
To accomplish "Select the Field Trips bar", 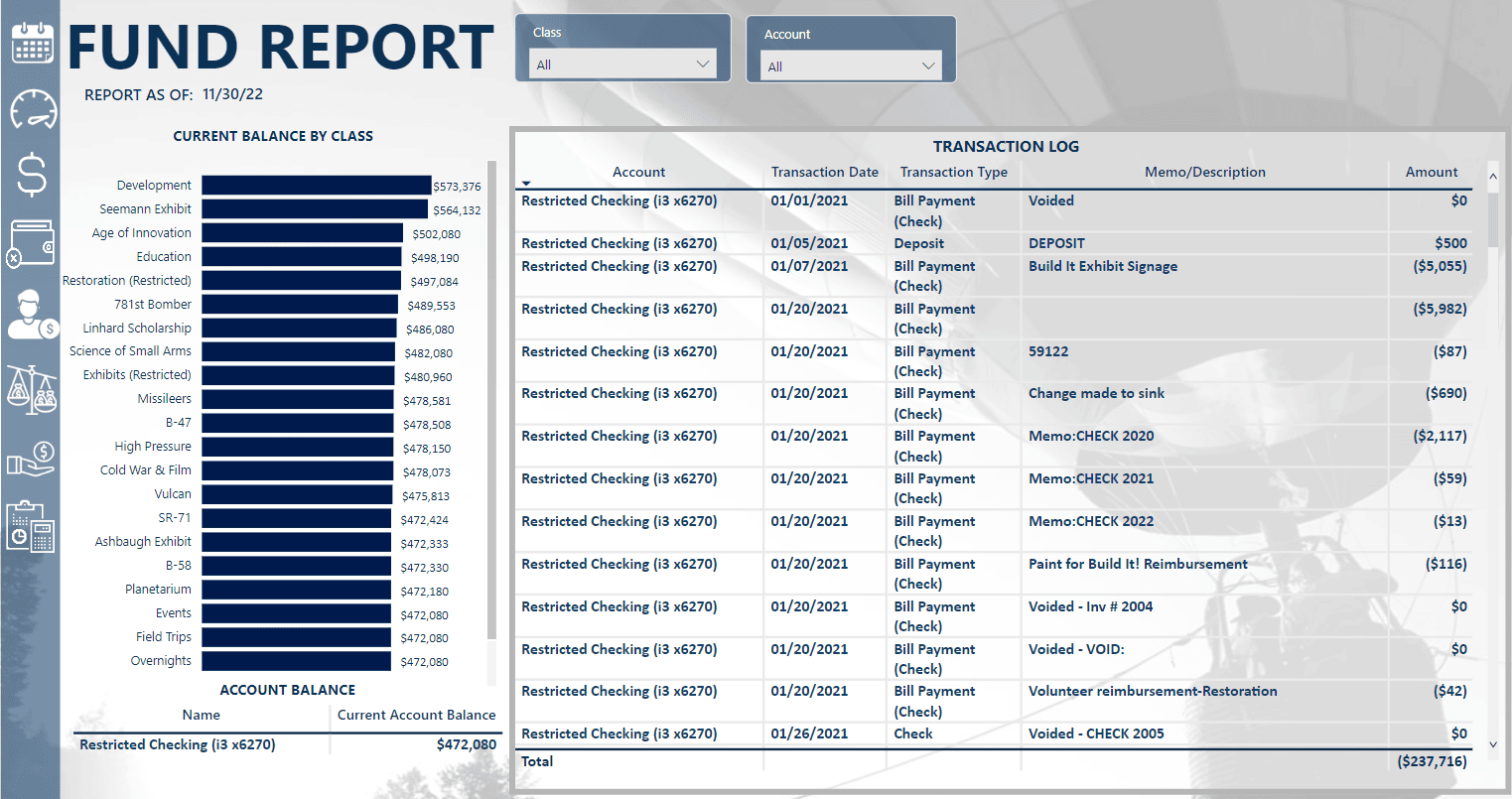I will pyautogui.click(x=297, y=637).
